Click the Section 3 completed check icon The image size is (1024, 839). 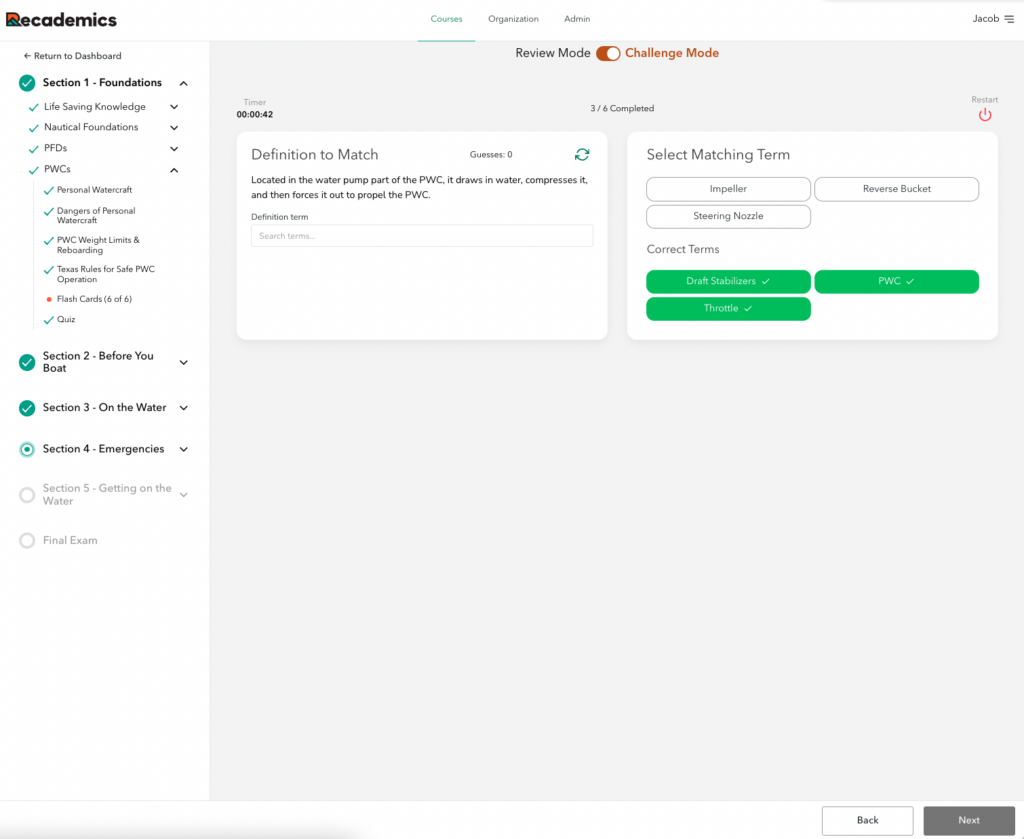click(27, 408)
